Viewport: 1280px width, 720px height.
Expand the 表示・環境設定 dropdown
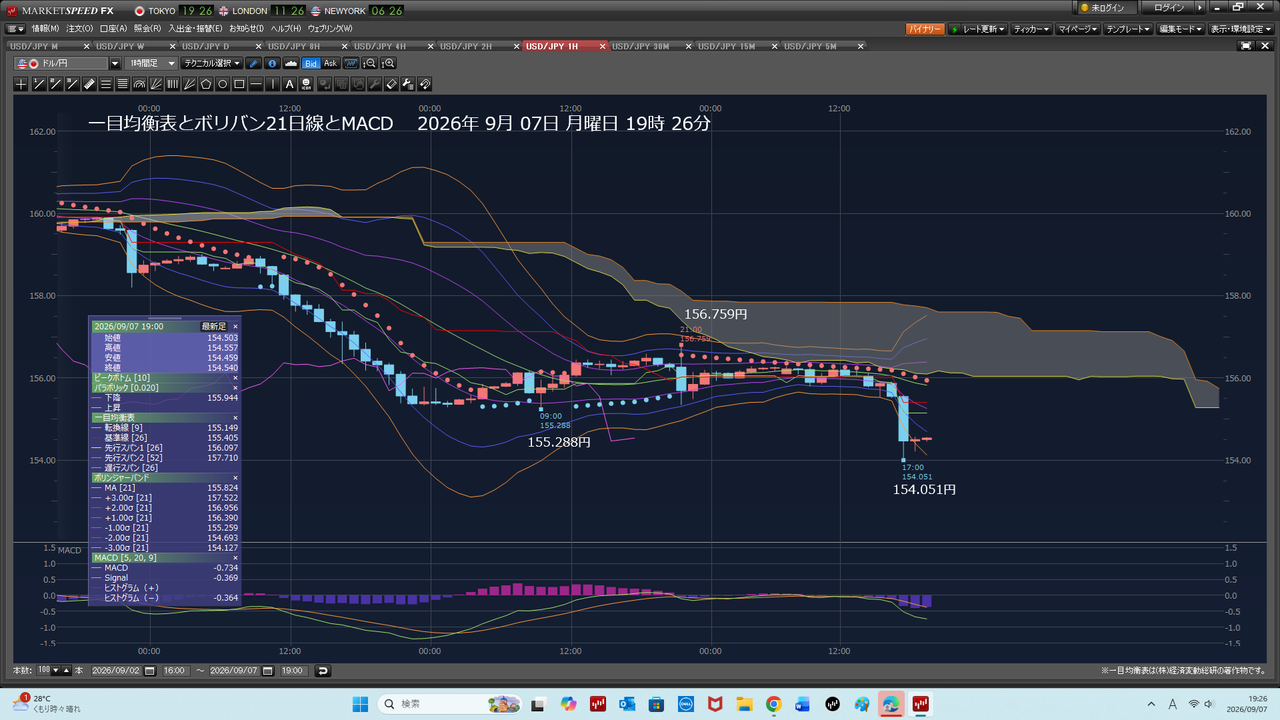(x=1242, y=29)
